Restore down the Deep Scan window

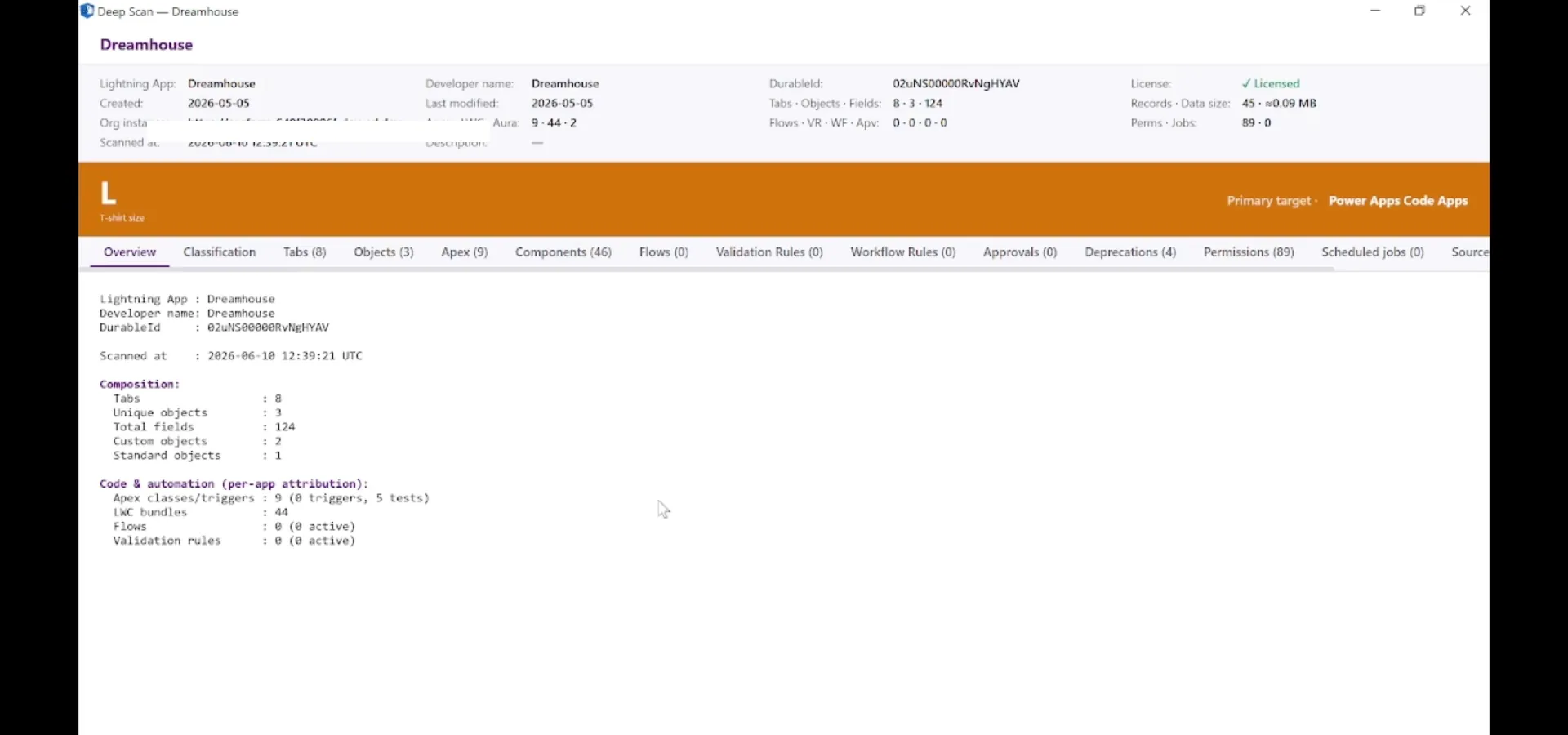[1420, 11]
